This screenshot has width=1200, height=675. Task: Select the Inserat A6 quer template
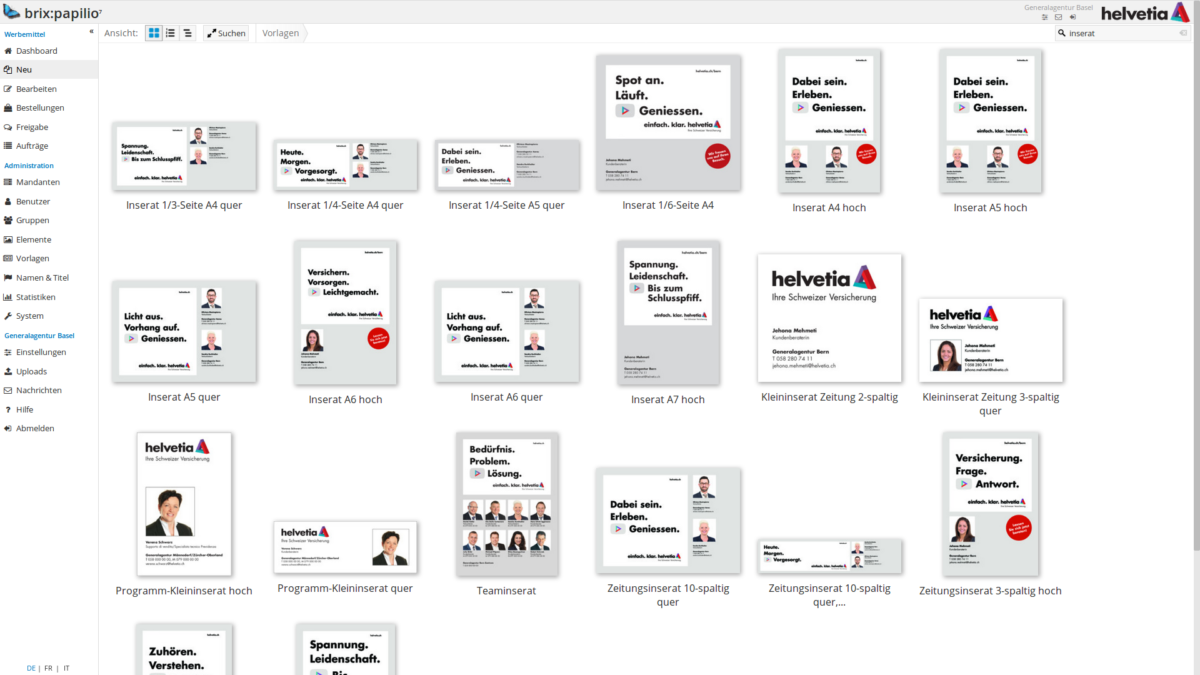coord(507,331)
